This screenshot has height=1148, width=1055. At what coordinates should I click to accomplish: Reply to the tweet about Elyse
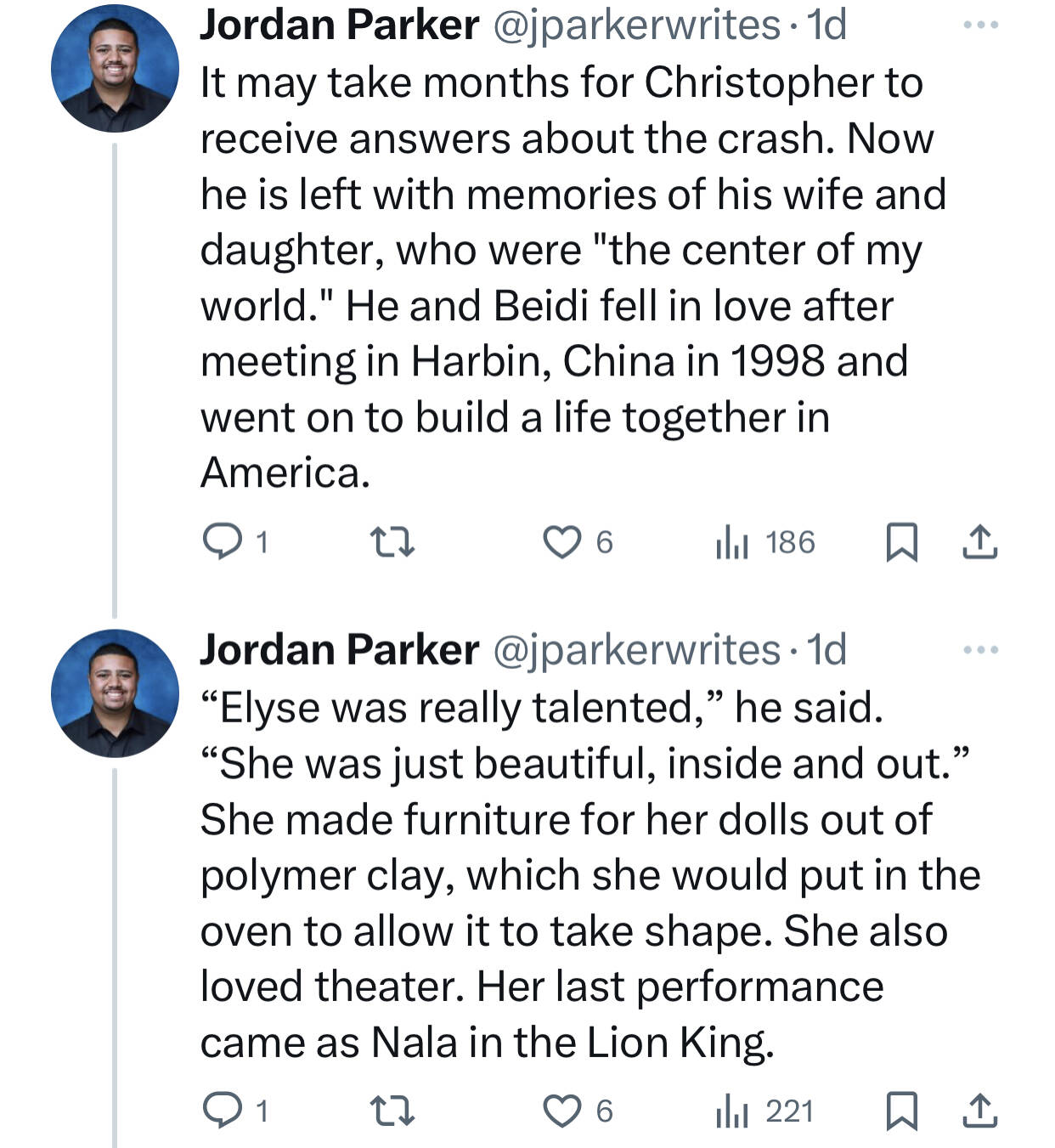click(222, 1111)
